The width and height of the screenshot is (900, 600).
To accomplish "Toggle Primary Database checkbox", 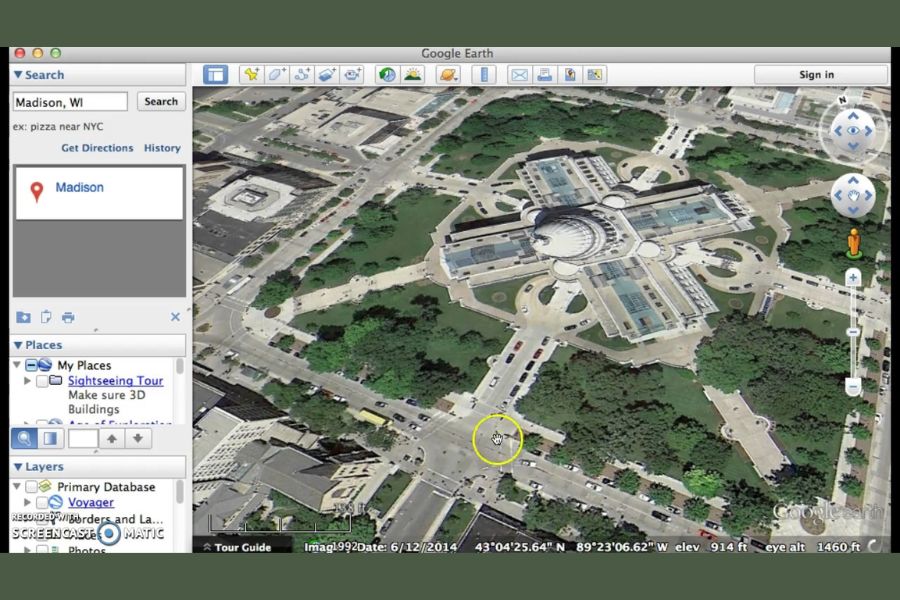I will pyautogui.click(x=31, y=487).
